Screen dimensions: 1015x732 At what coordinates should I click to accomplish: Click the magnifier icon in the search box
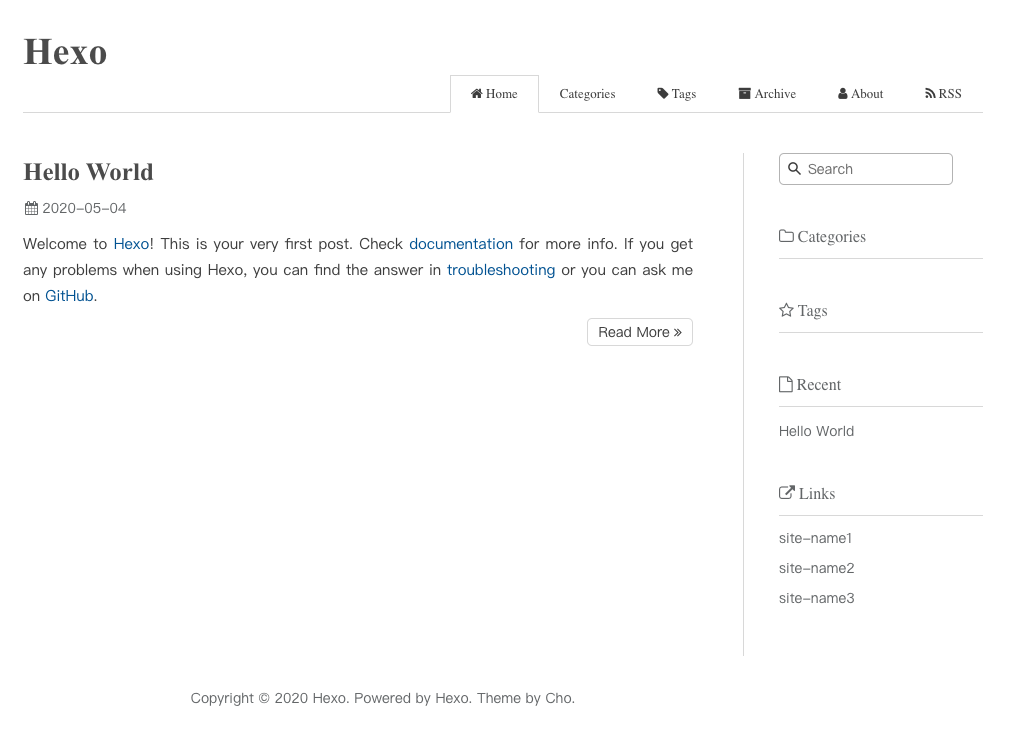[795, 169]
